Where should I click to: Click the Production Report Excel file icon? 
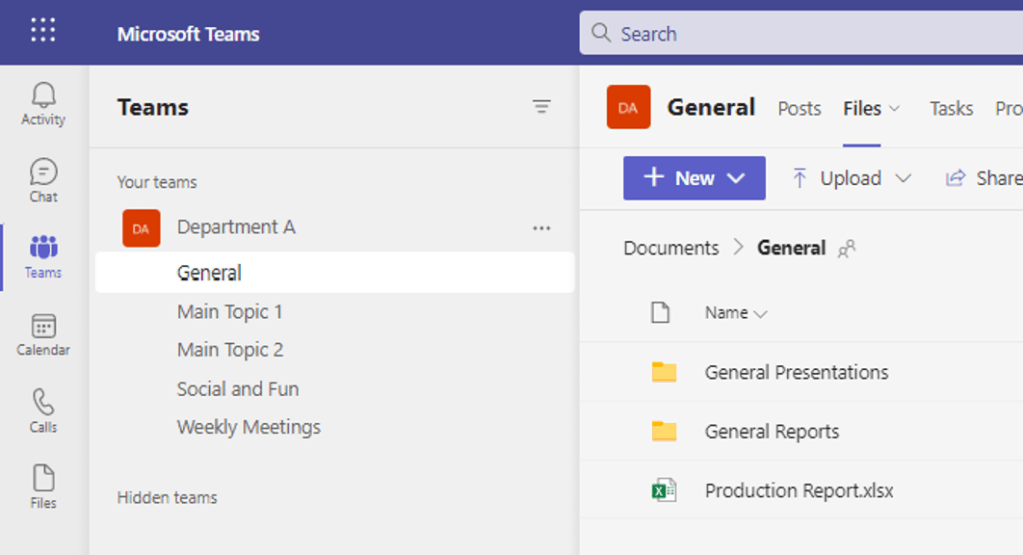(663, 491)
